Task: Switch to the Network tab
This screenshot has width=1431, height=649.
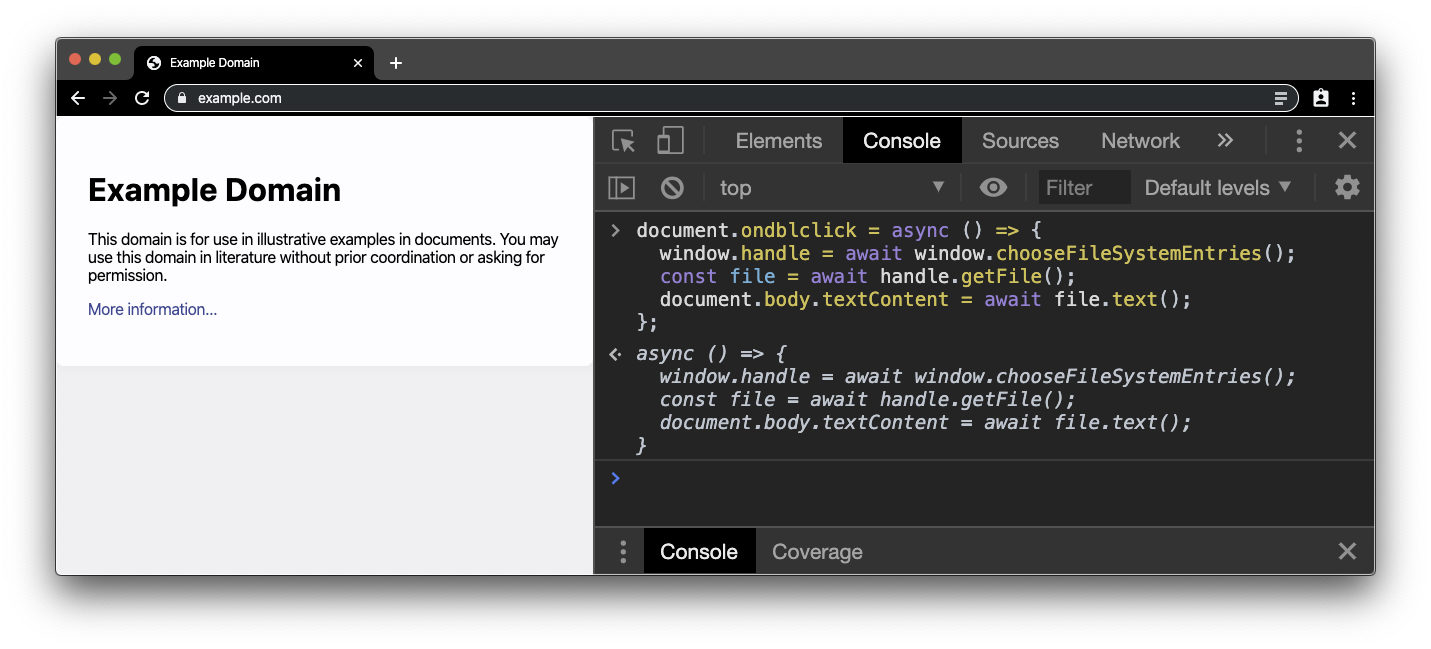Action: coord(1140,141)
